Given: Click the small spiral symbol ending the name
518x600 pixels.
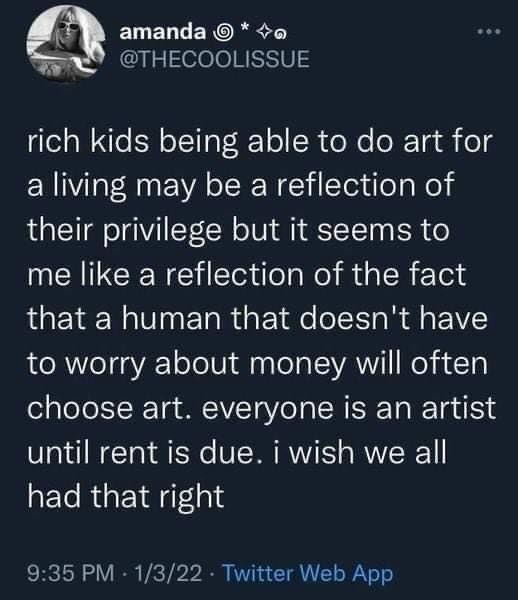Looking at the screenshot, I should pyautogui.click(x=281, y=36).
